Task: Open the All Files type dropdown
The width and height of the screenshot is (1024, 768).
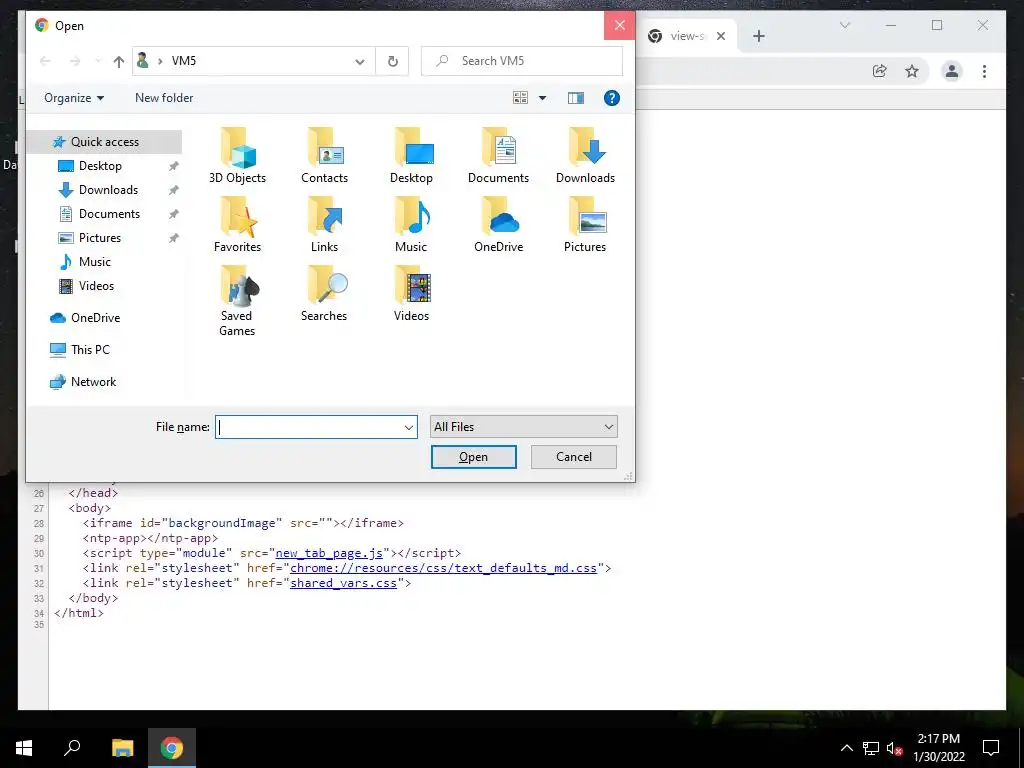Action: (x=524, y=427)
